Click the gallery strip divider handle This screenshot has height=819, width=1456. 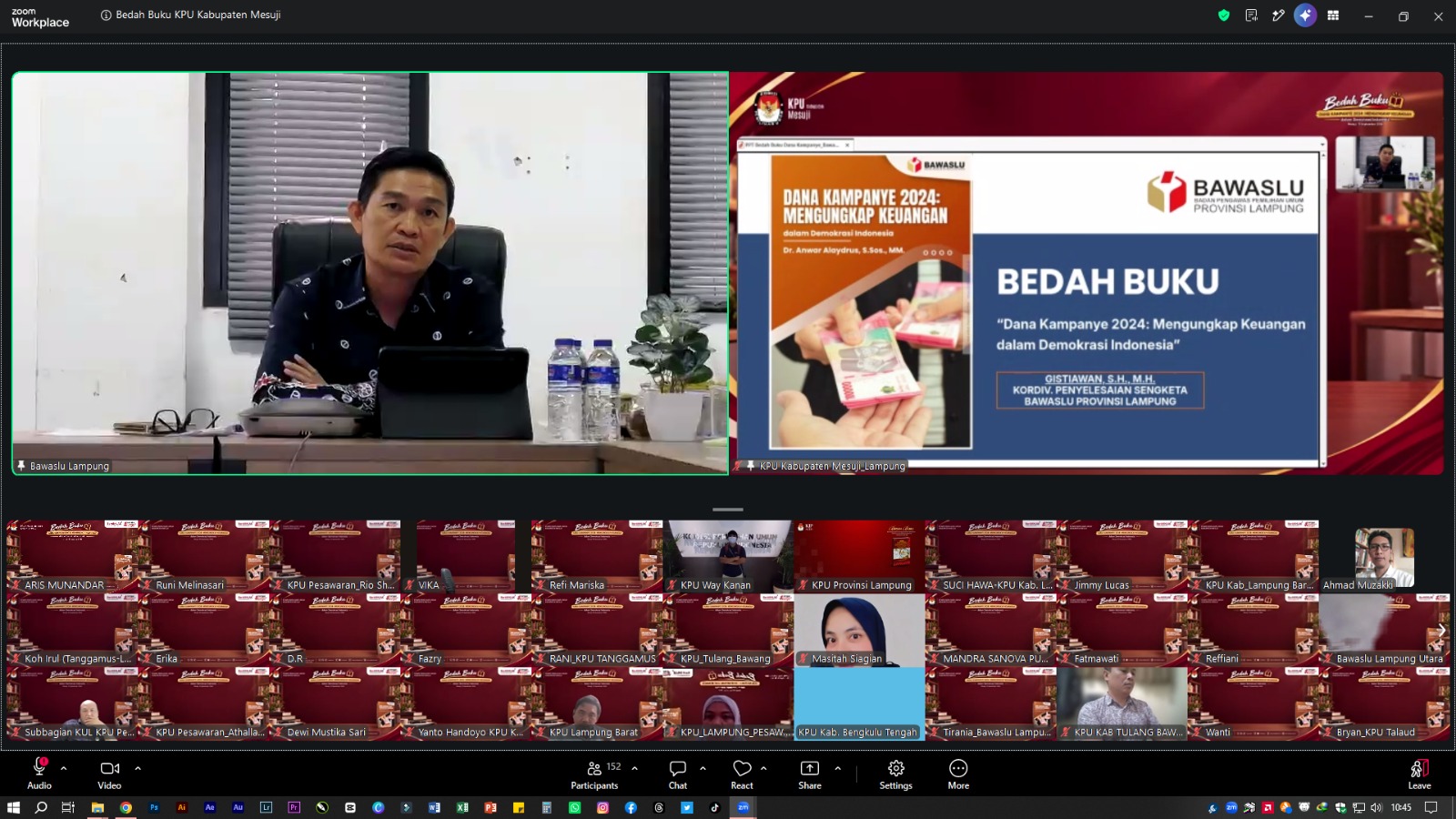click(728, 510)
